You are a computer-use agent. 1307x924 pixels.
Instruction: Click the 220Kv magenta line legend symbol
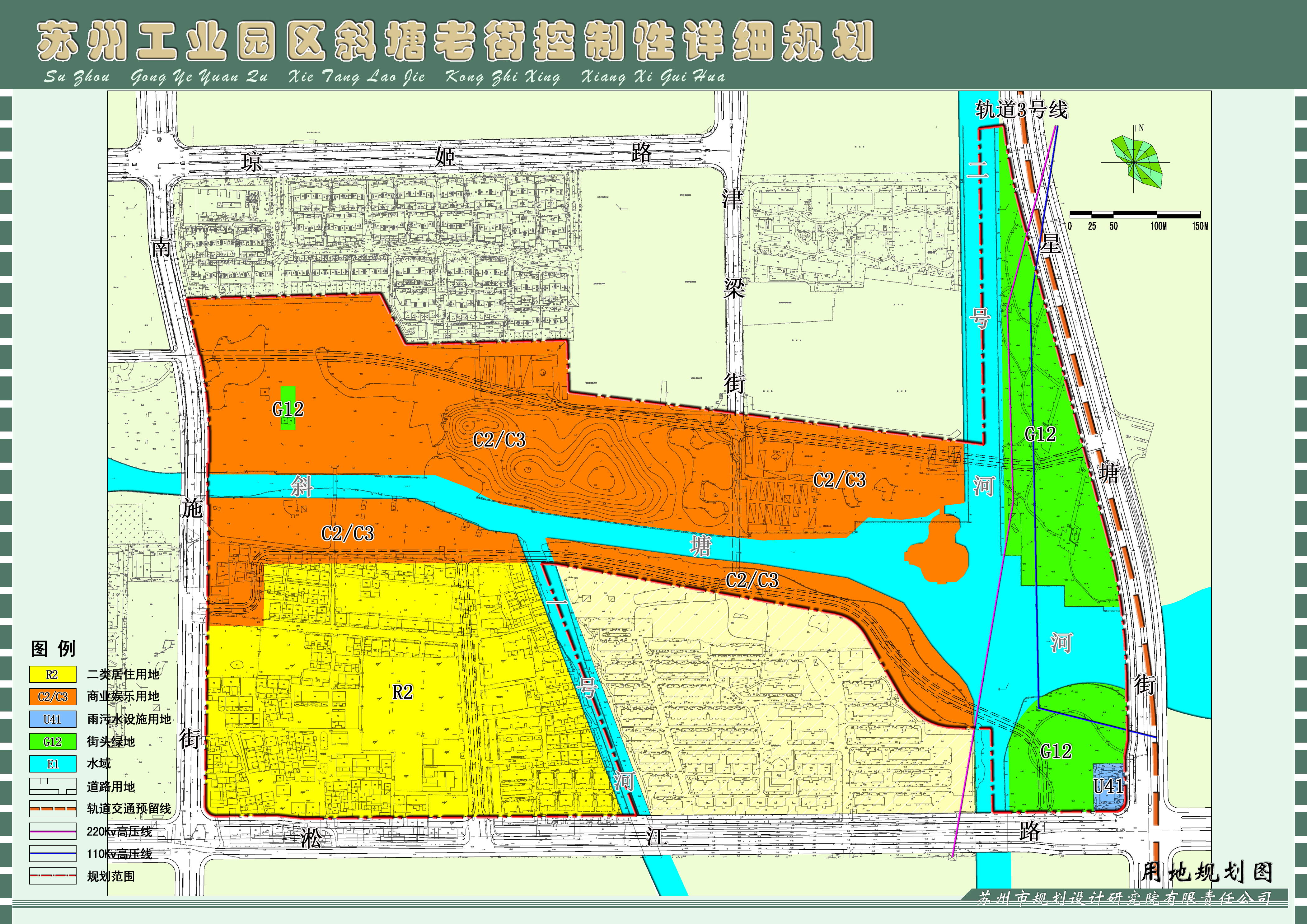click(52, 831)
